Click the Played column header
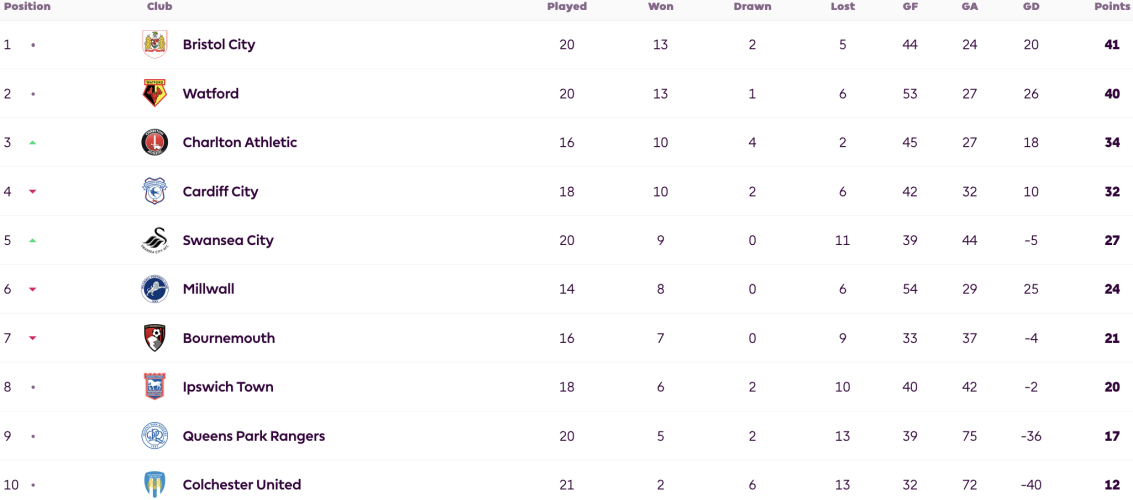The width and height of the screenshot is (1133, 500). 567,7
